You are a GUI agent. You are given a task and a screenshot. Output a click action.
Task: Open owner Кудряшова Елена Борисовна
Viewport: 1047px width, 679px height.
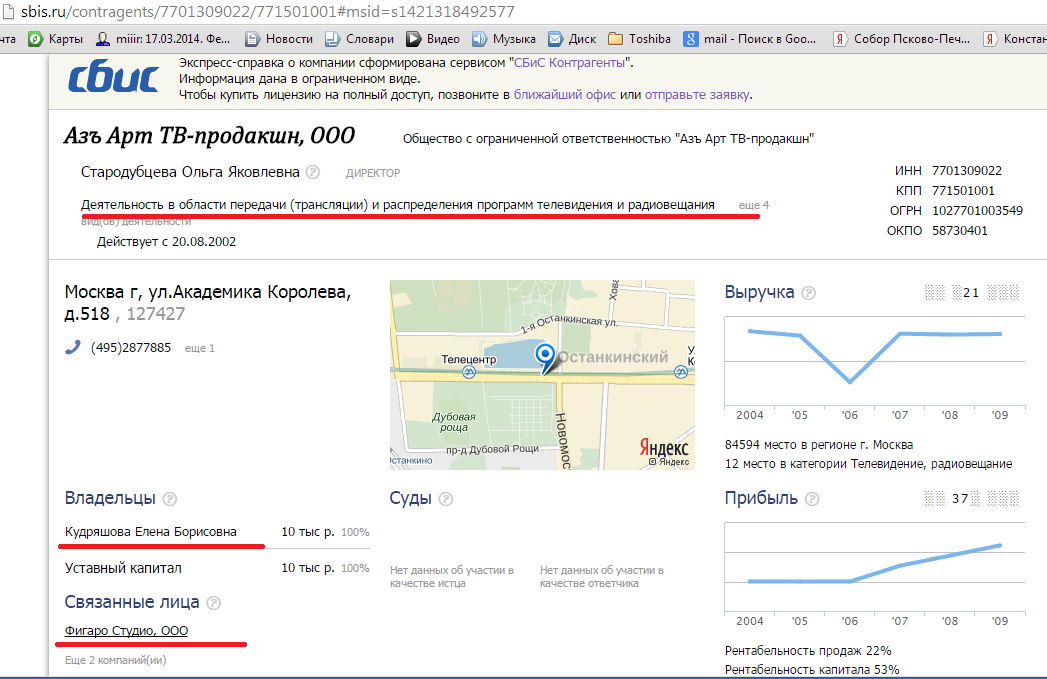click(x=151, y=532)
